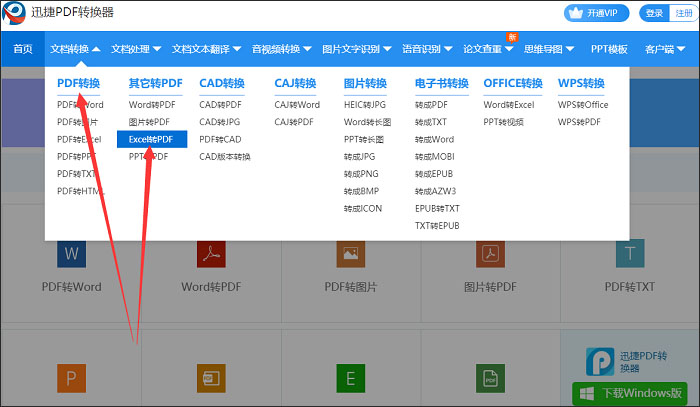
Task: Choose 转成ICON under 图片转换
Action: click(363, 208)
